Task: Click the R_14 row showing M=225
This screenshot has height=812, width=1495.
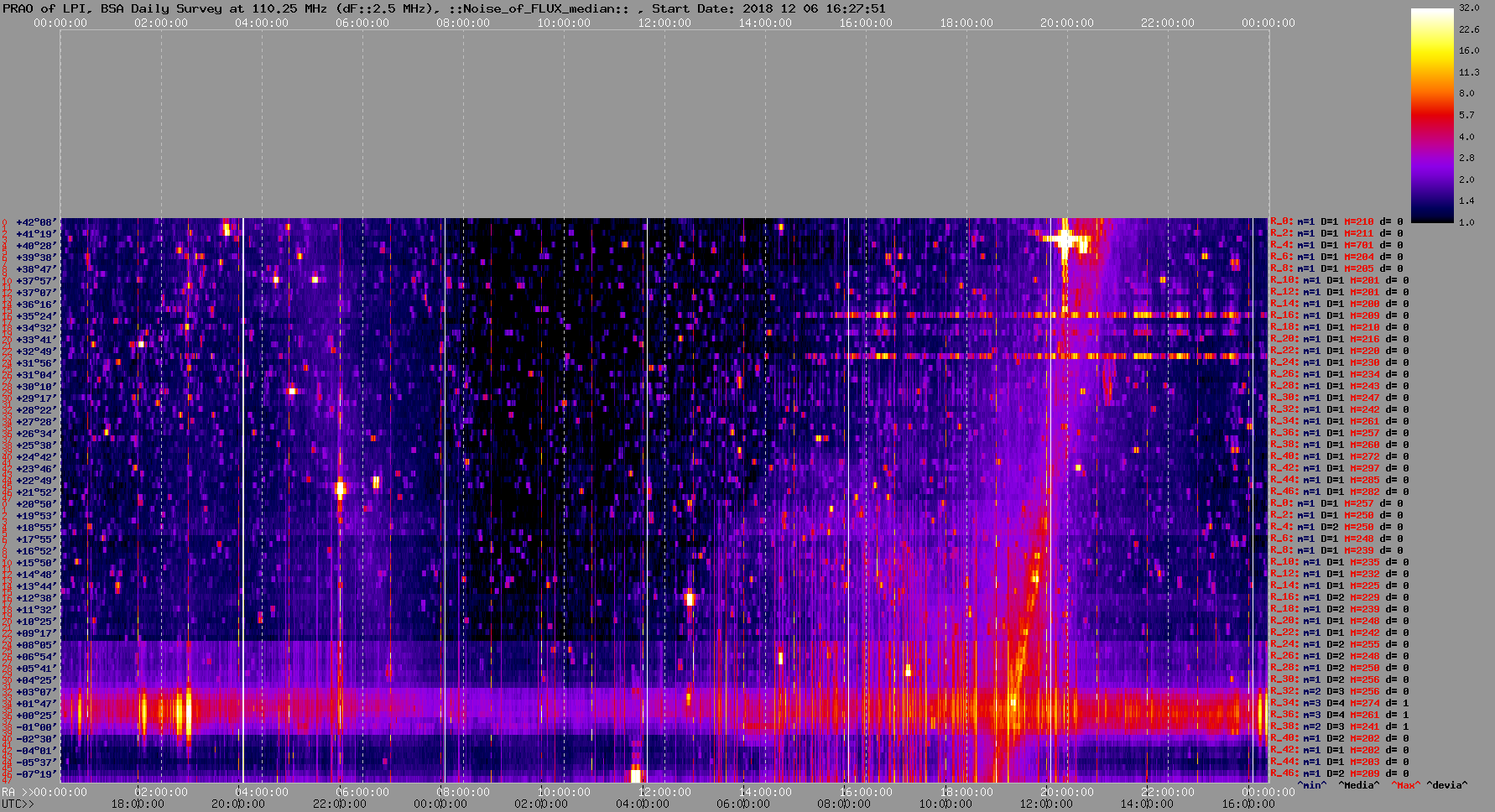Action: tap(1340, 586)
